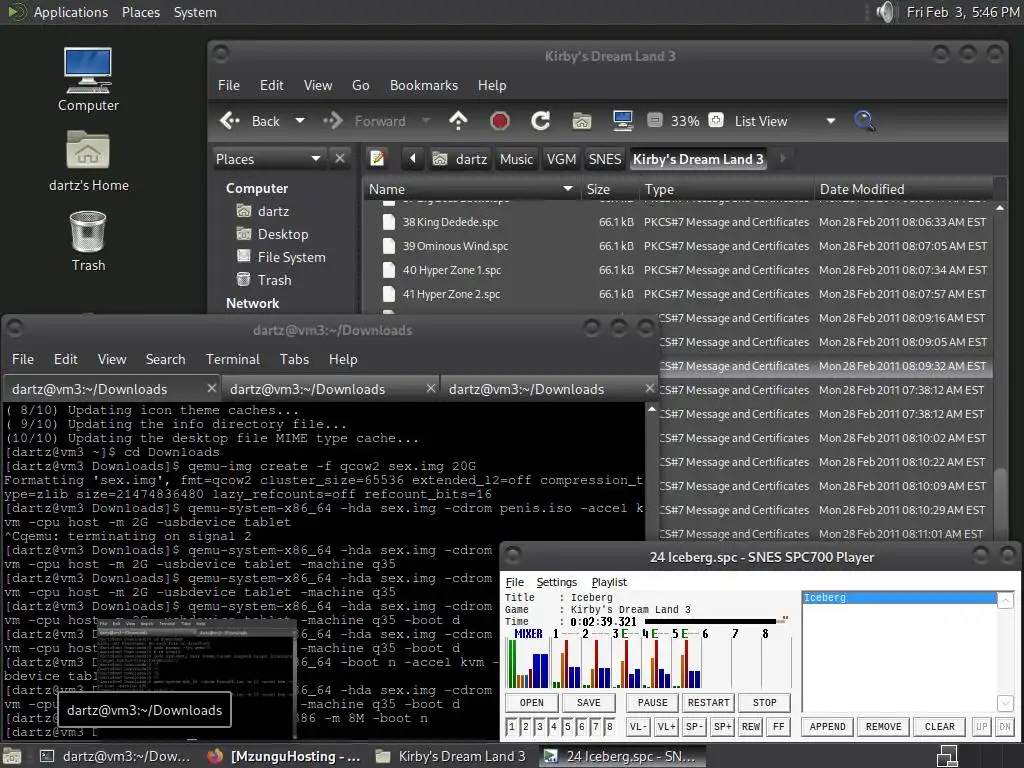Viewport: 1024px width, 768px height.
Task: Click the STOP button in the SPC player
Action: (764, 703)
